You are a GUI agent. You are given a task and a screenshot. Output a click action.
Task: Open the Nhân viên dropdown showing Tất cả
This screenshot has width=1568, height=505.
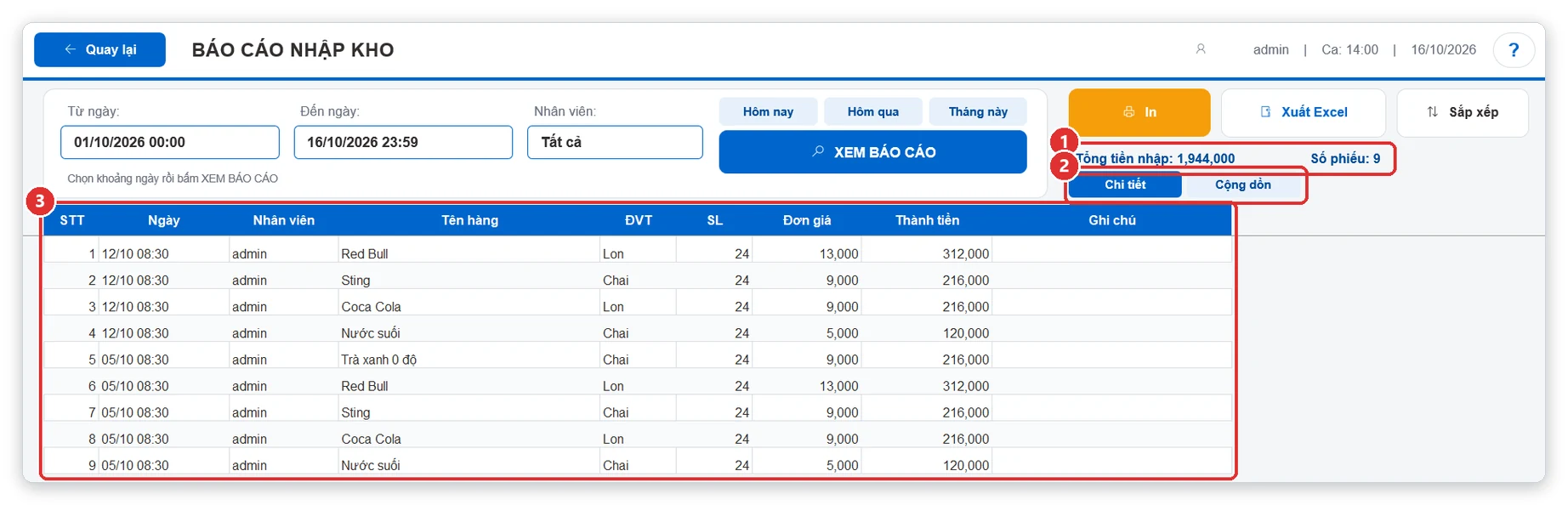click(615, 142)
